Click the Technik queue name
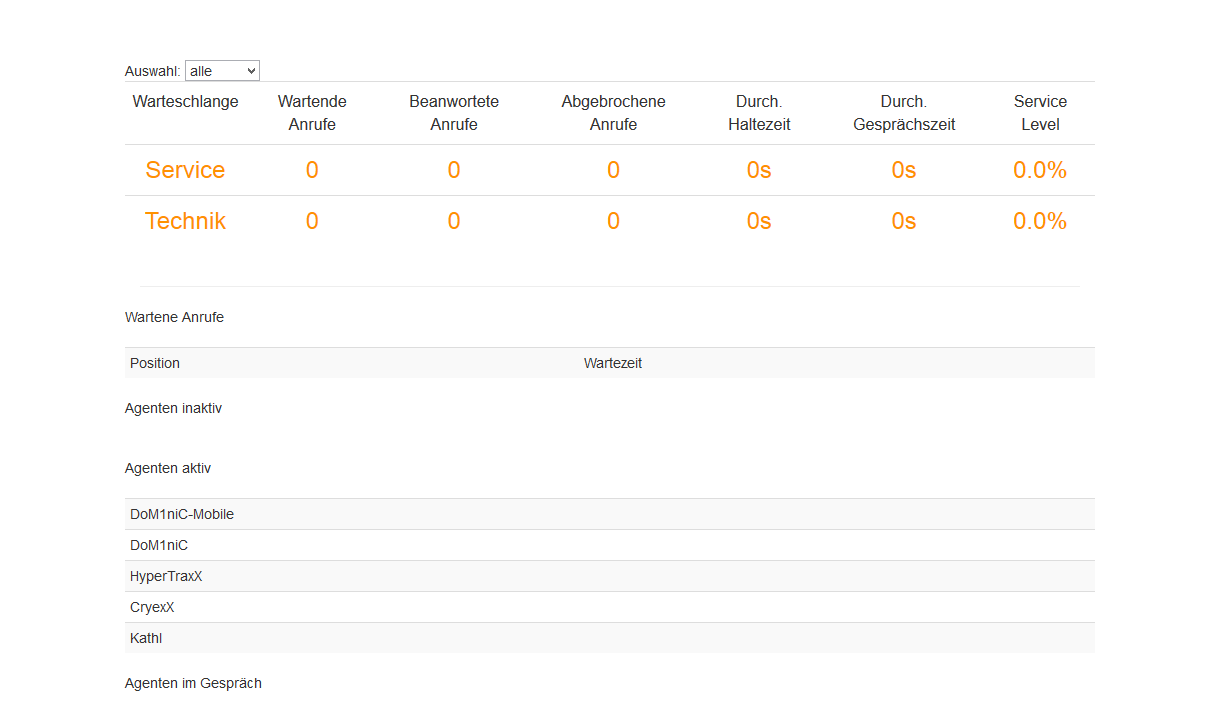 click(185, 221)
